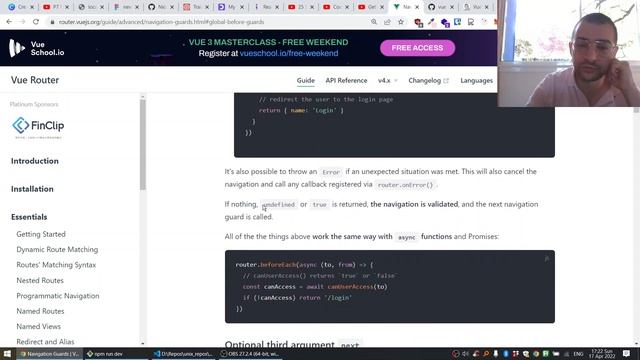The image size is (640, 360).
Task: Click the Bluetooth icon in system tray
Action: coord(506,354)
